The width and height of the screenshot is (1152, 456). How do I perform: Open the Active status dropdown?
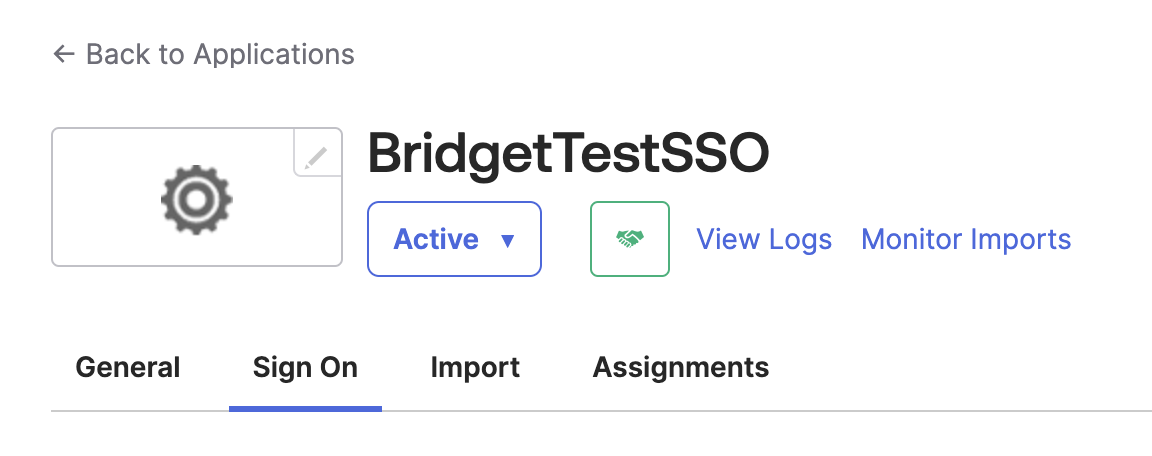click(454, 239)
